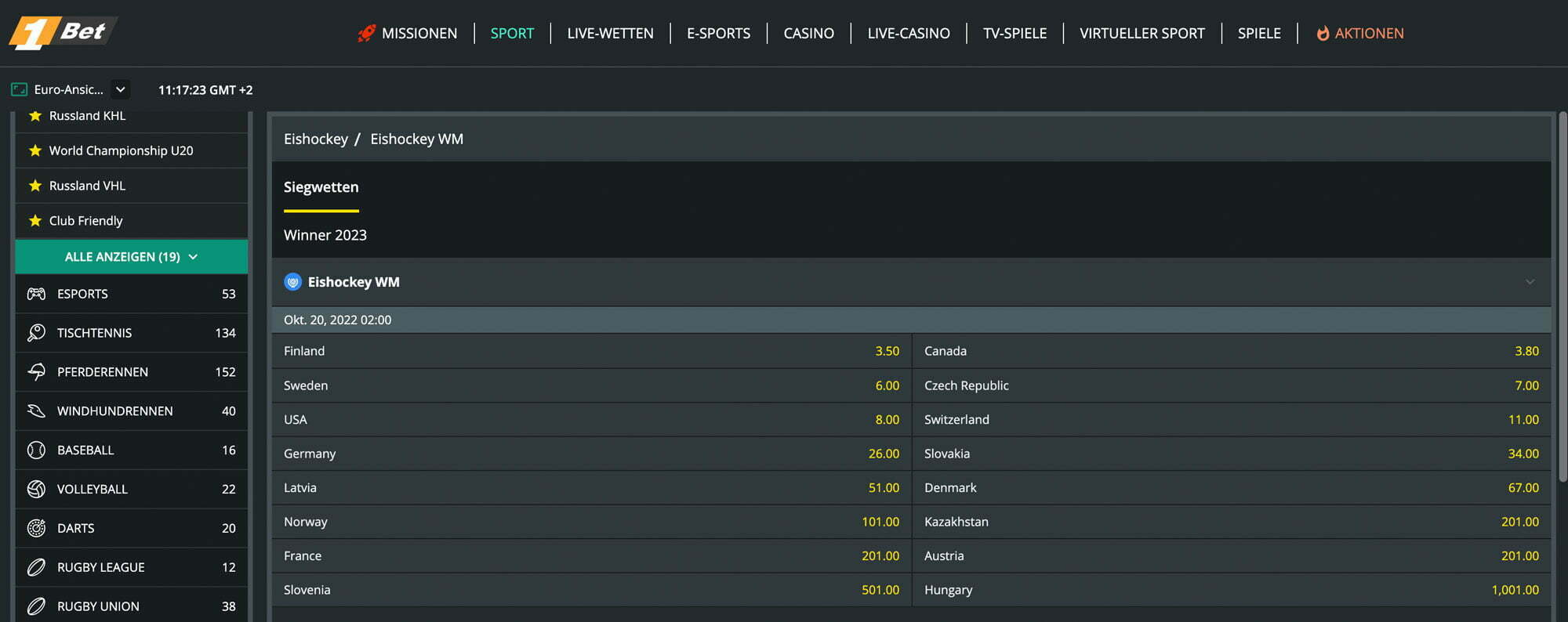
Task: Select Norway odds 101.00
Action: click(x=591, y=522)
